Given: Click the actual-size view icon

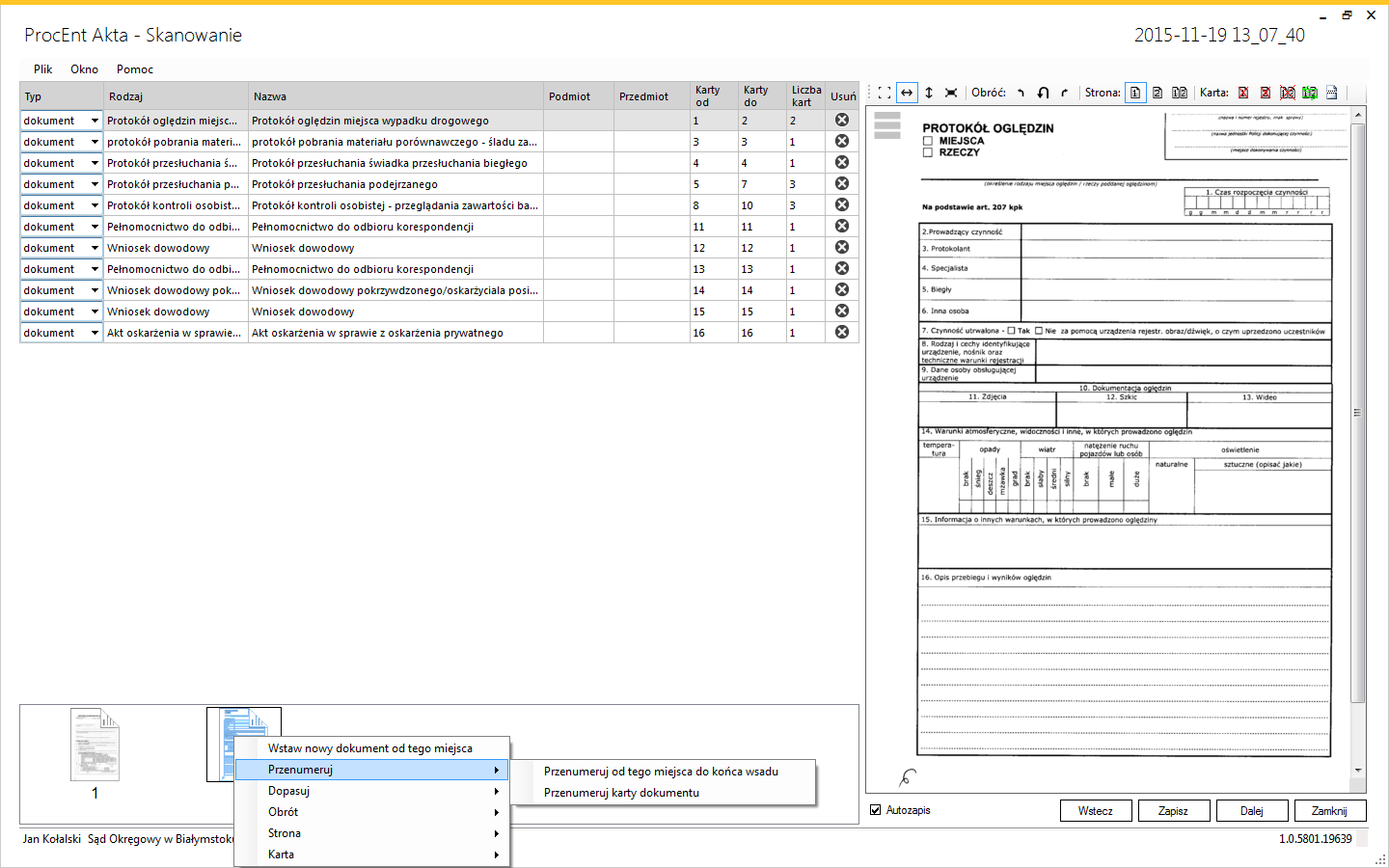Looking at the screenshot, I should coord(951,93).
